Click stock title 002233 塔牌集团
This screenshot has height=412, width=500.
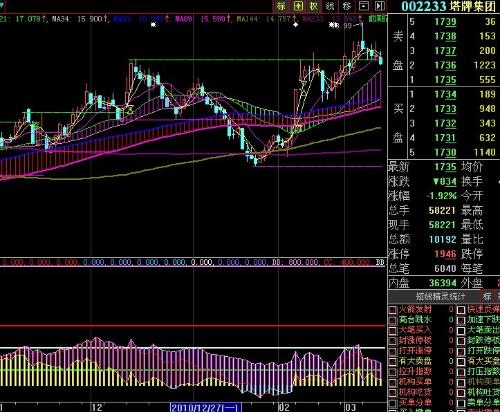(x=448, y=6)
